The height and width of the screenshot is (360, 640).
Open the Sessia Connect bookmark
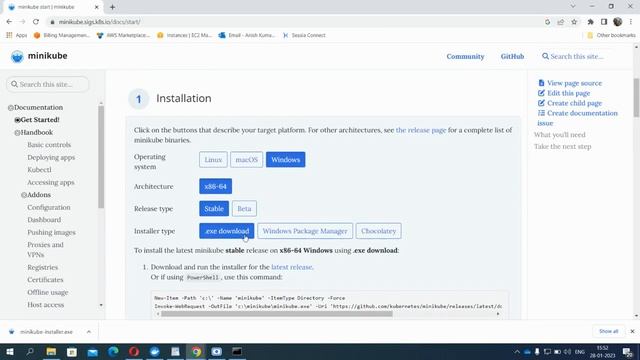pos(304,35)
